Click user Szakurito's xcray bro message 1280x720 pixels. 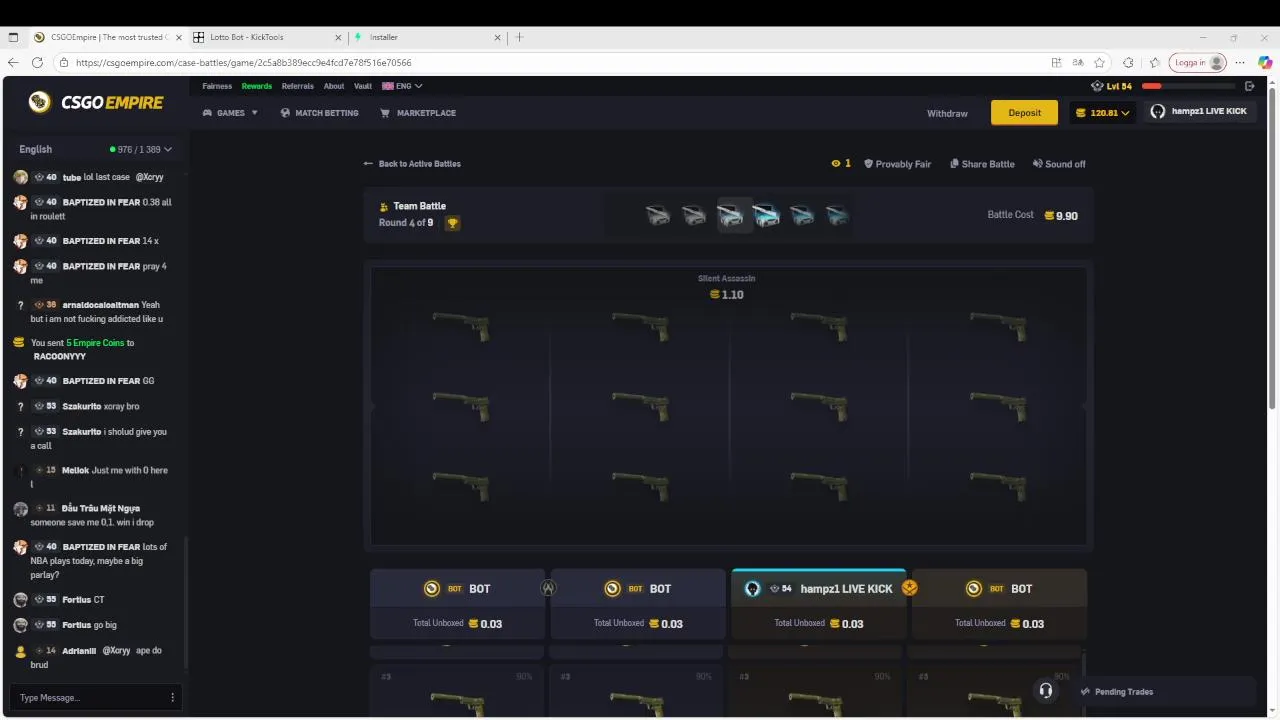point(121,407)
